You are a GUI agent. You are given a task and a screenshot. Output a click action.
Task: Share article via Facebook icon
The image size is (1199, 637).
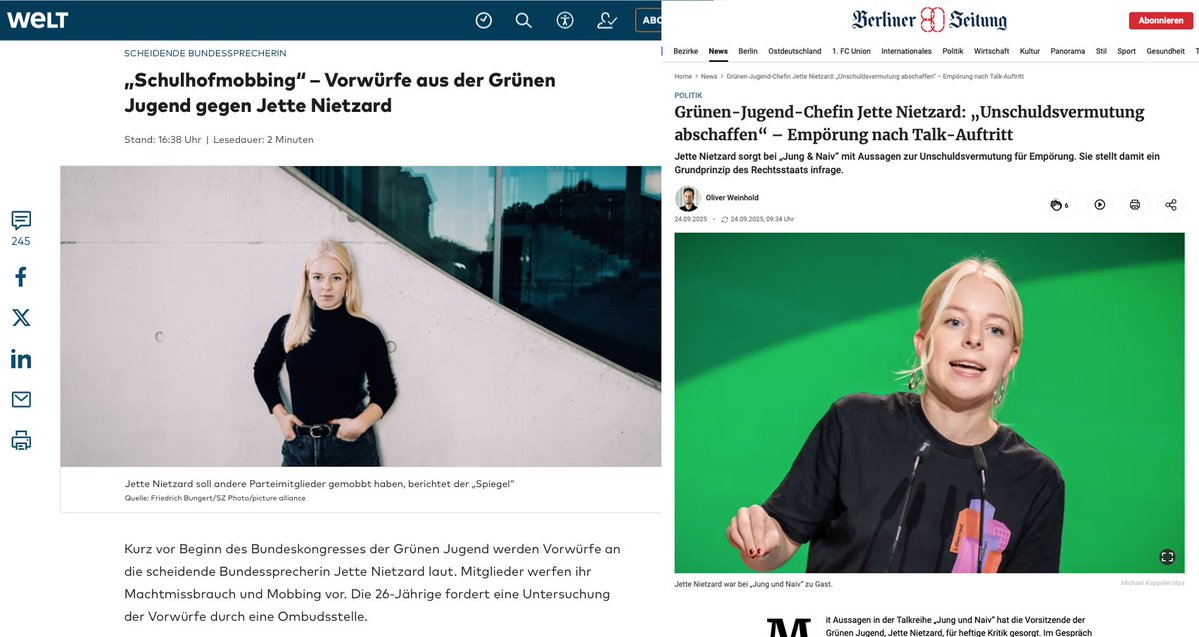(21, 276)
